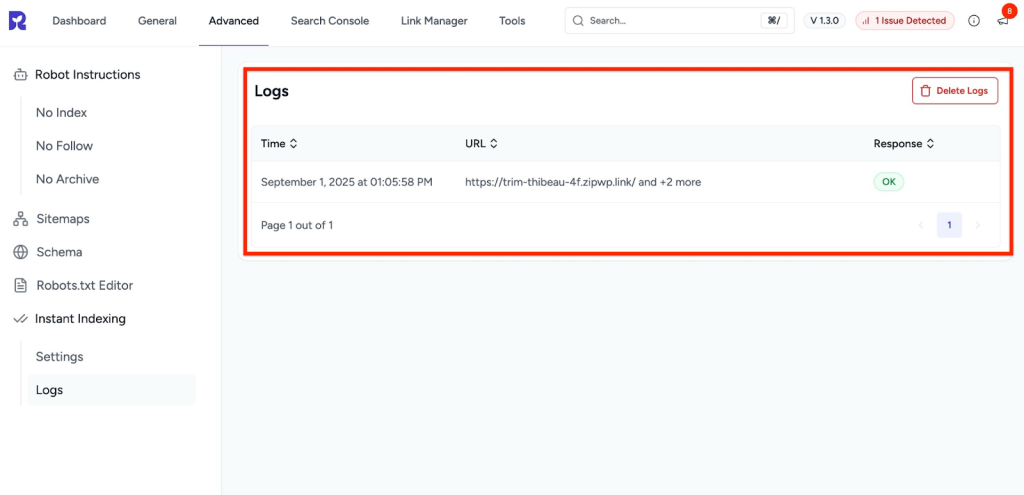Click the V 1.3.0 version badge
Screen dimensions: 1024x495
(825, 21)
